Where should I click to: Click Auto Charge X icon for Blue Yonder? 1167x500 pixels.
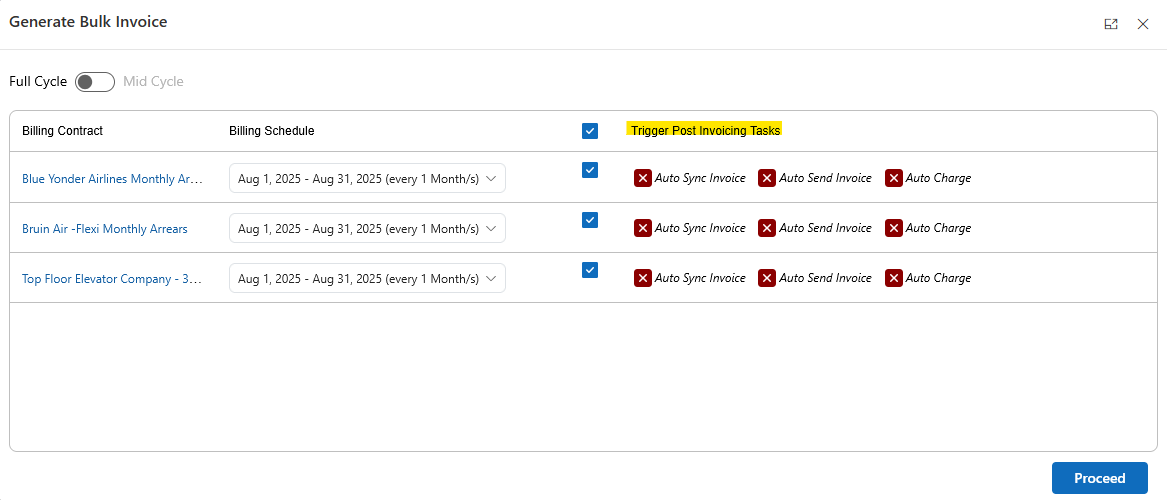pos(894,179)
